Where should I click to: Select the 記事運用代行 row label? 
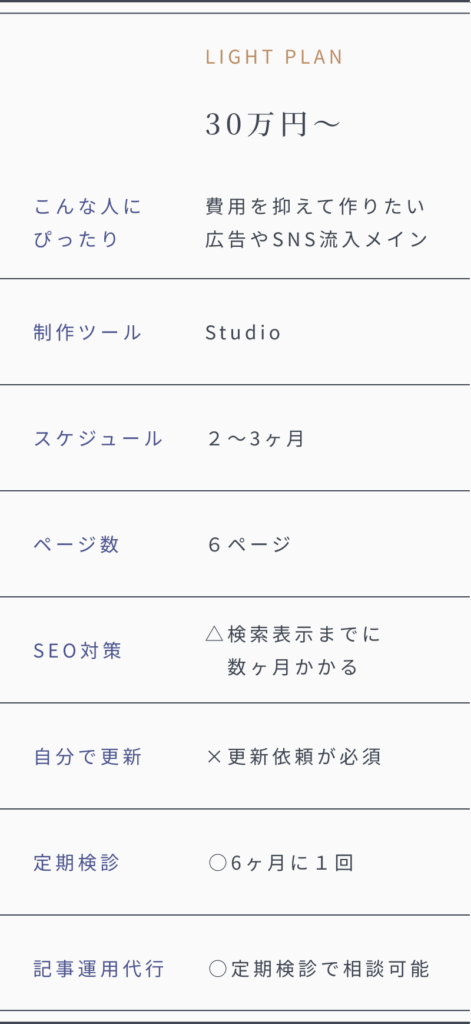click(x=99, y=969)
